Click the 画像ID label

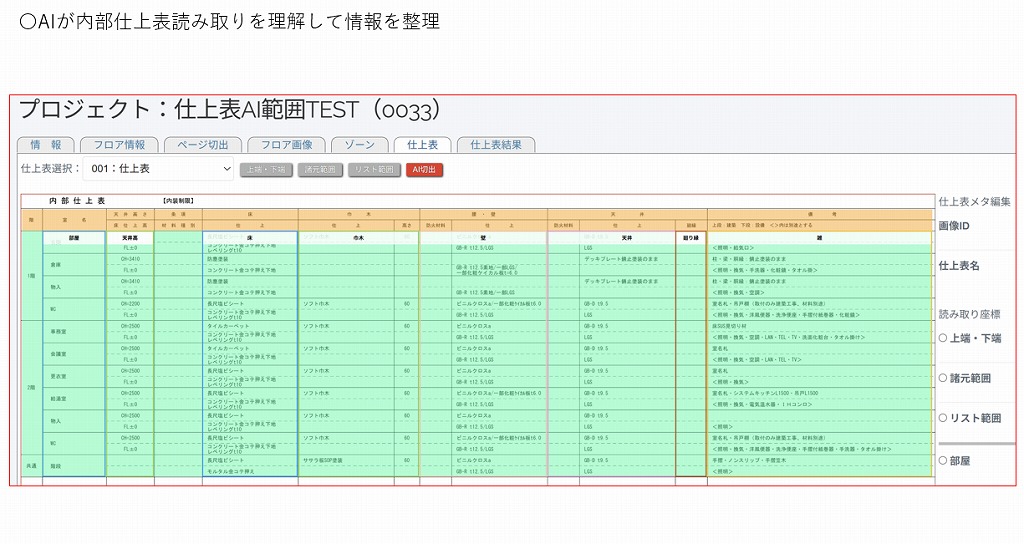[x=954, y=226]
